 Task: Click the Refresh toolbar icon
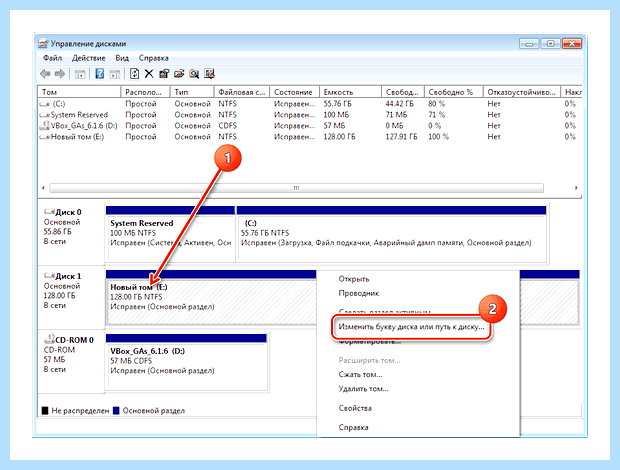[134, 74]
